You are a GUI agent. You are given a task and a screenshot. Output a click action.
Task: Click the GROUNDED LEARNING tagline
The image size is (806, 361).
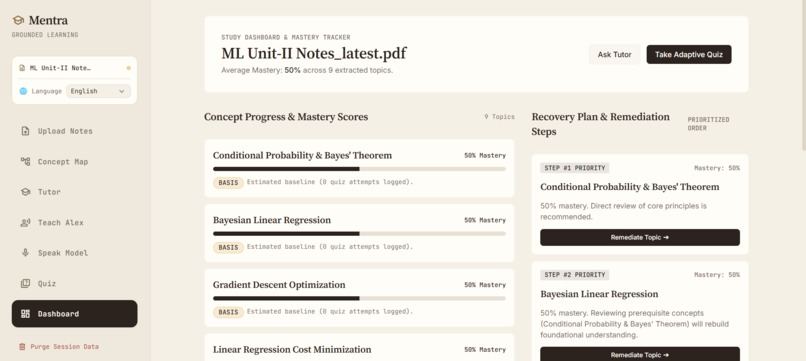[x=45, y=35]
